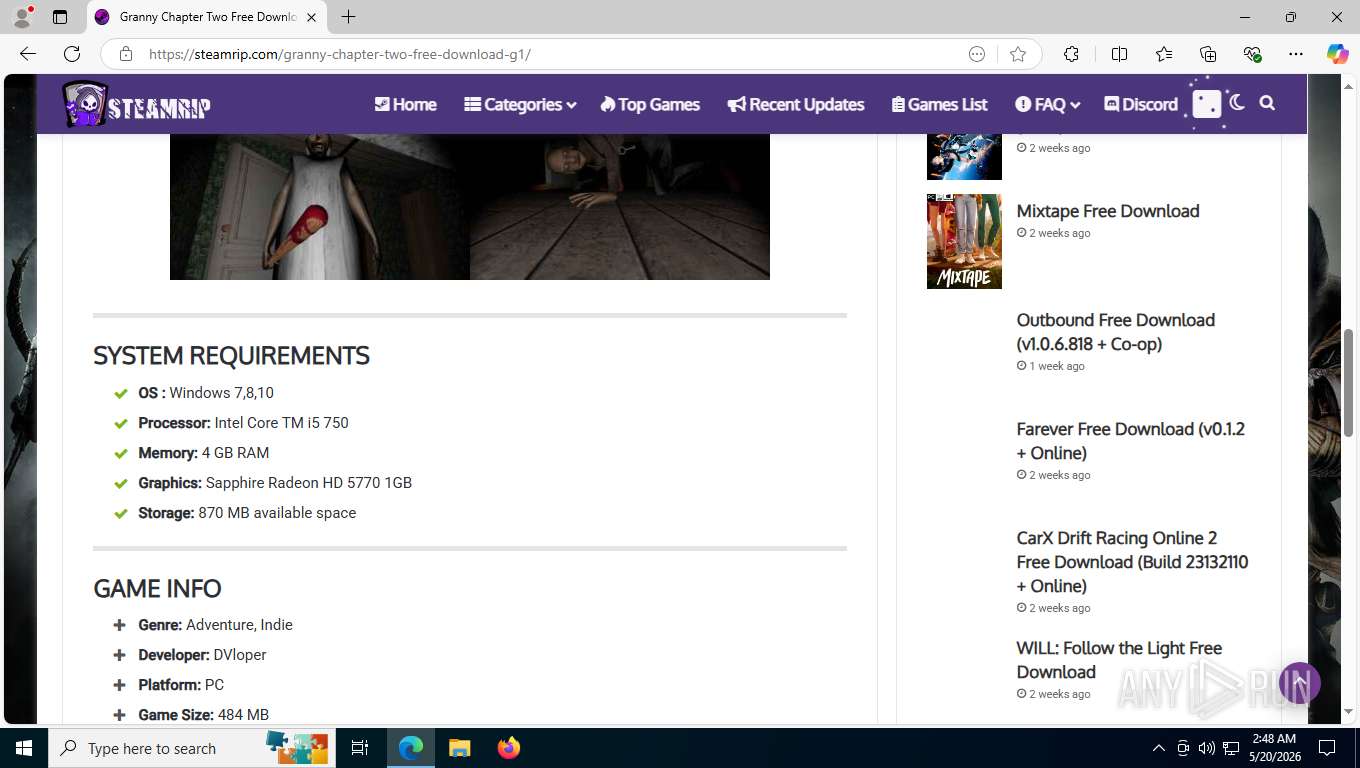Select the Granny Chapter Two tab
The width and height of the screenshot is (1360, 768).
coord(207,17)
